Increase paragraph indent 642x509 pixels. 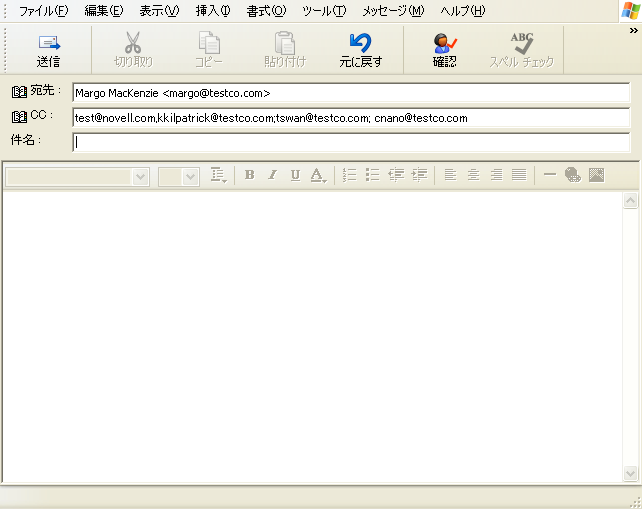pos(419,175)
